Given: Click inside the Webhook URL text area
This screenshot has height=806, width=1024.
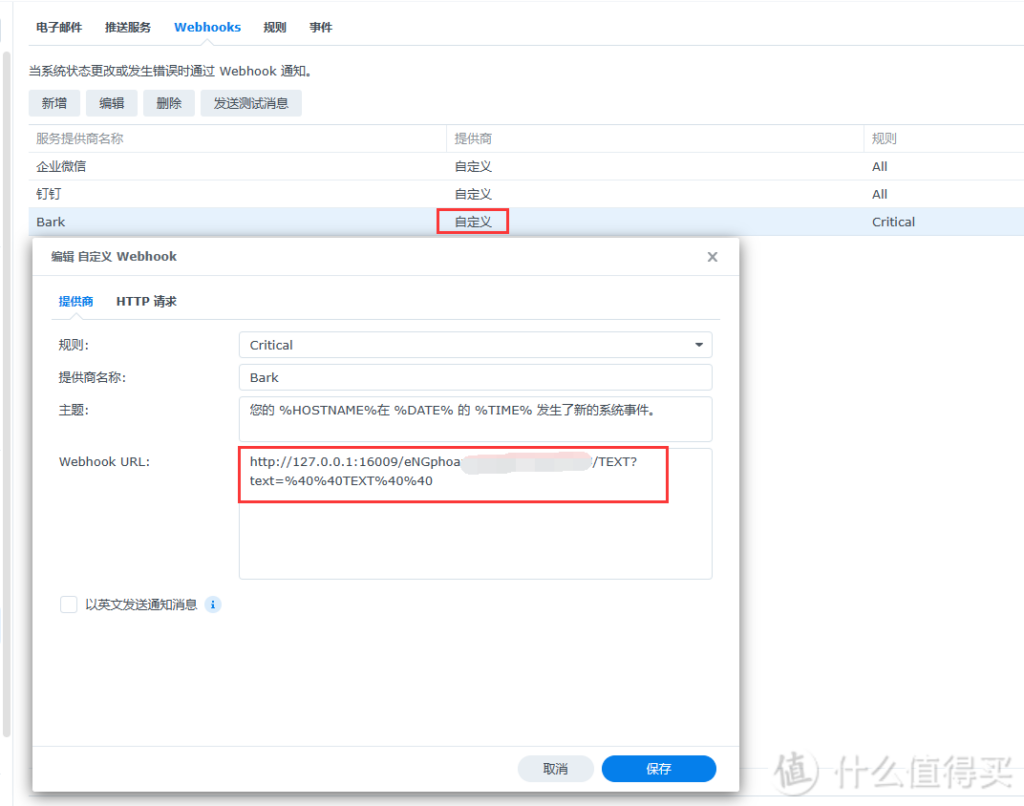Looking at the screenshot, I should click(x=475, y=540).
